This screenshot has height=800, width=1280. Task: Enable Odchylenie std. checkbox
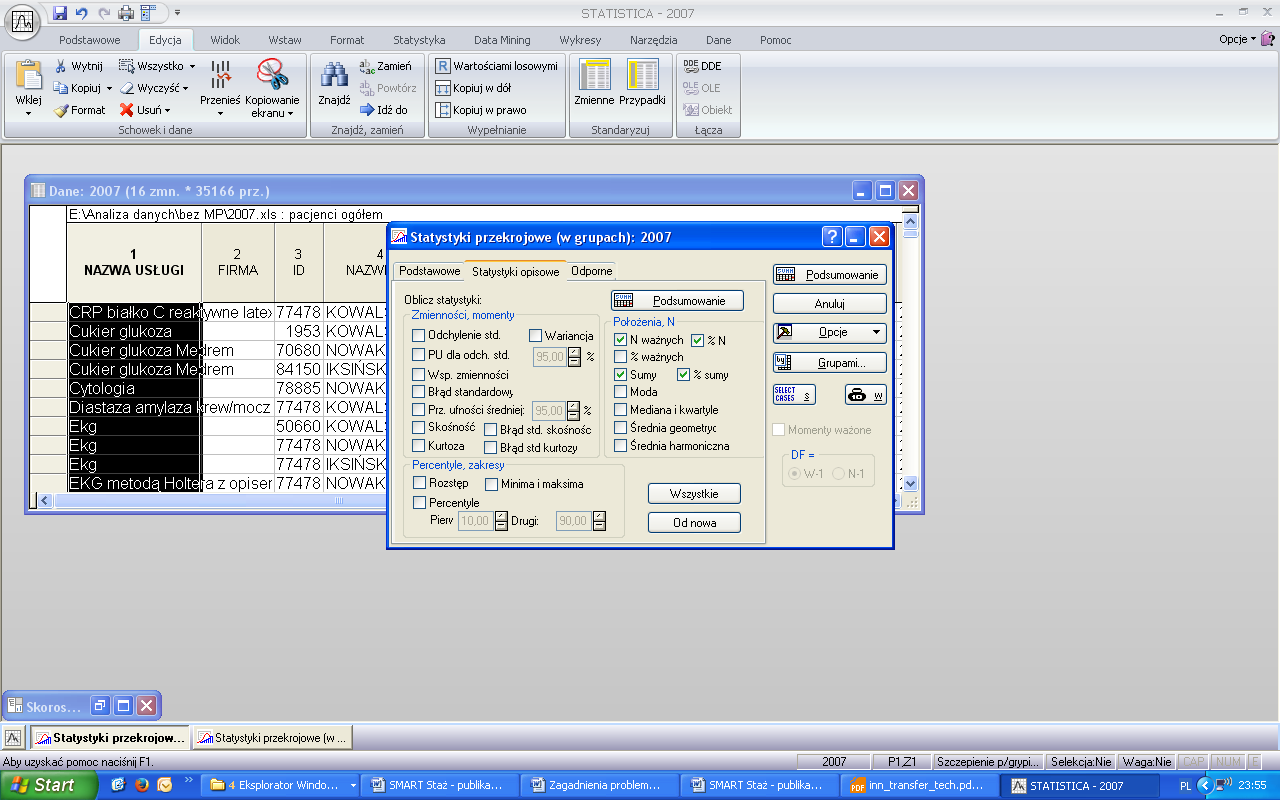419,336
